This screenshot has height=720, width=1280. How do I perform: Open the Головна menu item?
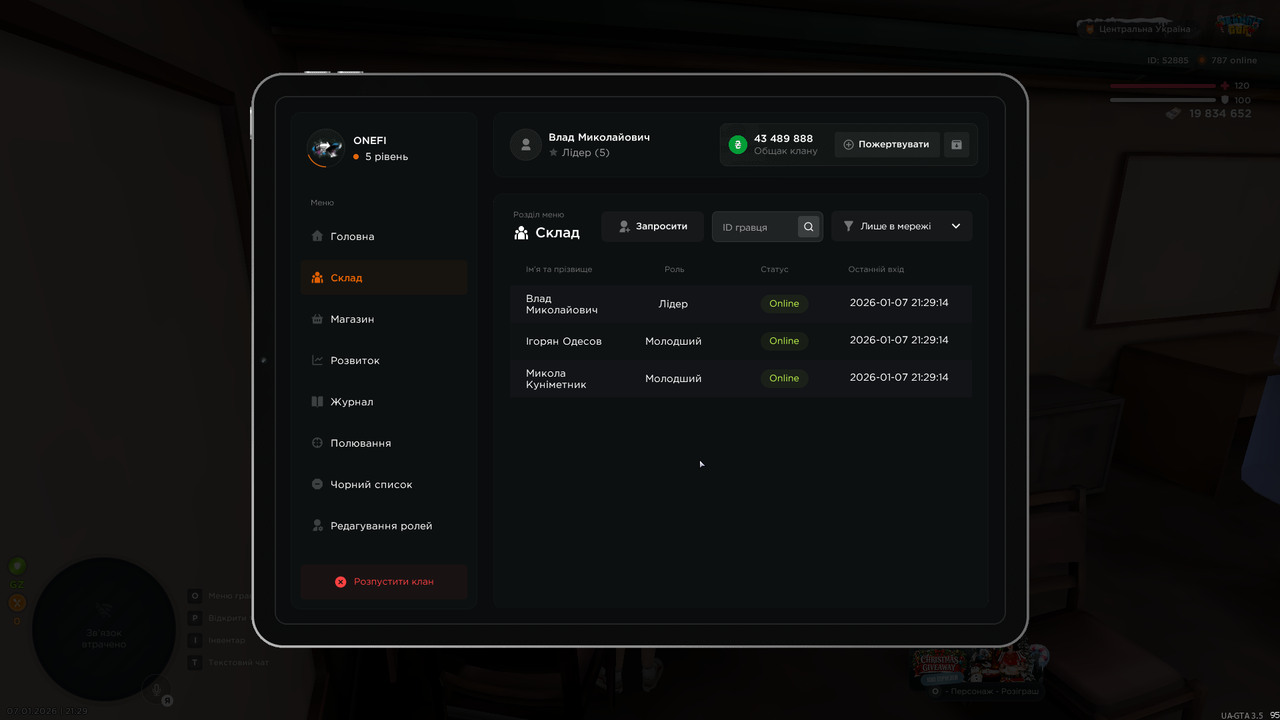[x=384, y=237]
